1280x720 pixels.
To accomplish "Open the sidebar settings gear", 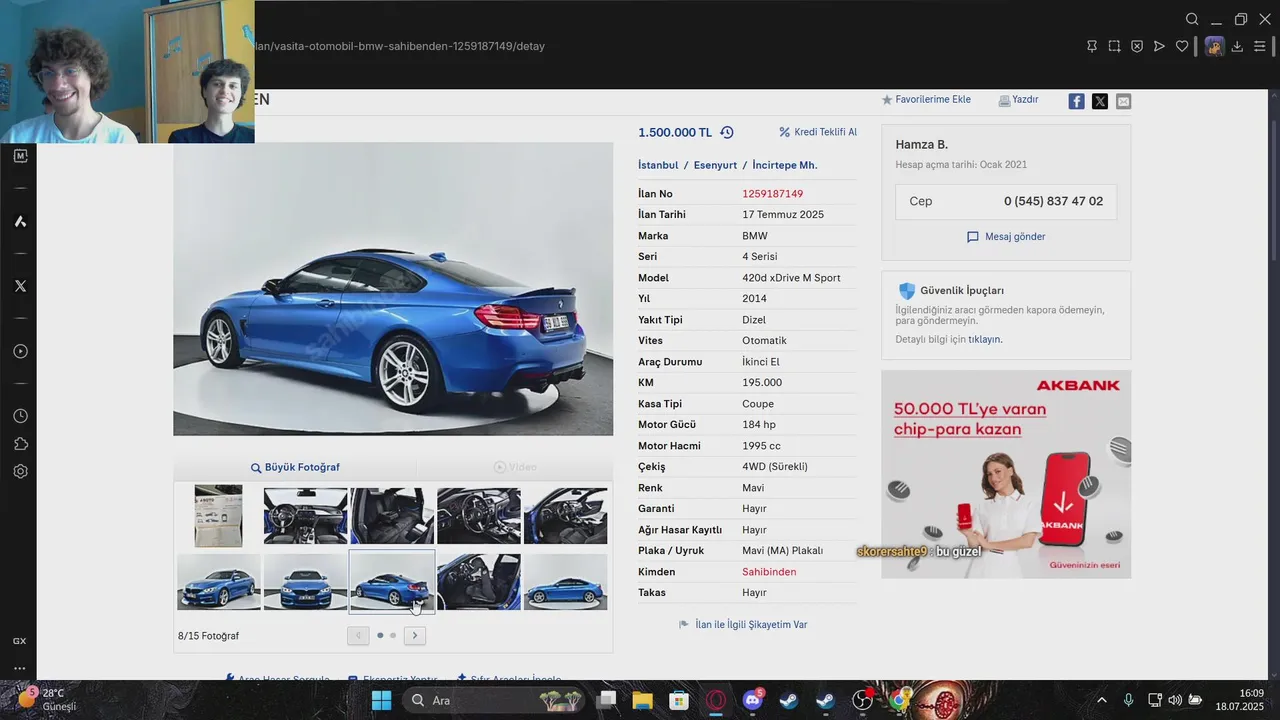I will [x=20, y=471].
